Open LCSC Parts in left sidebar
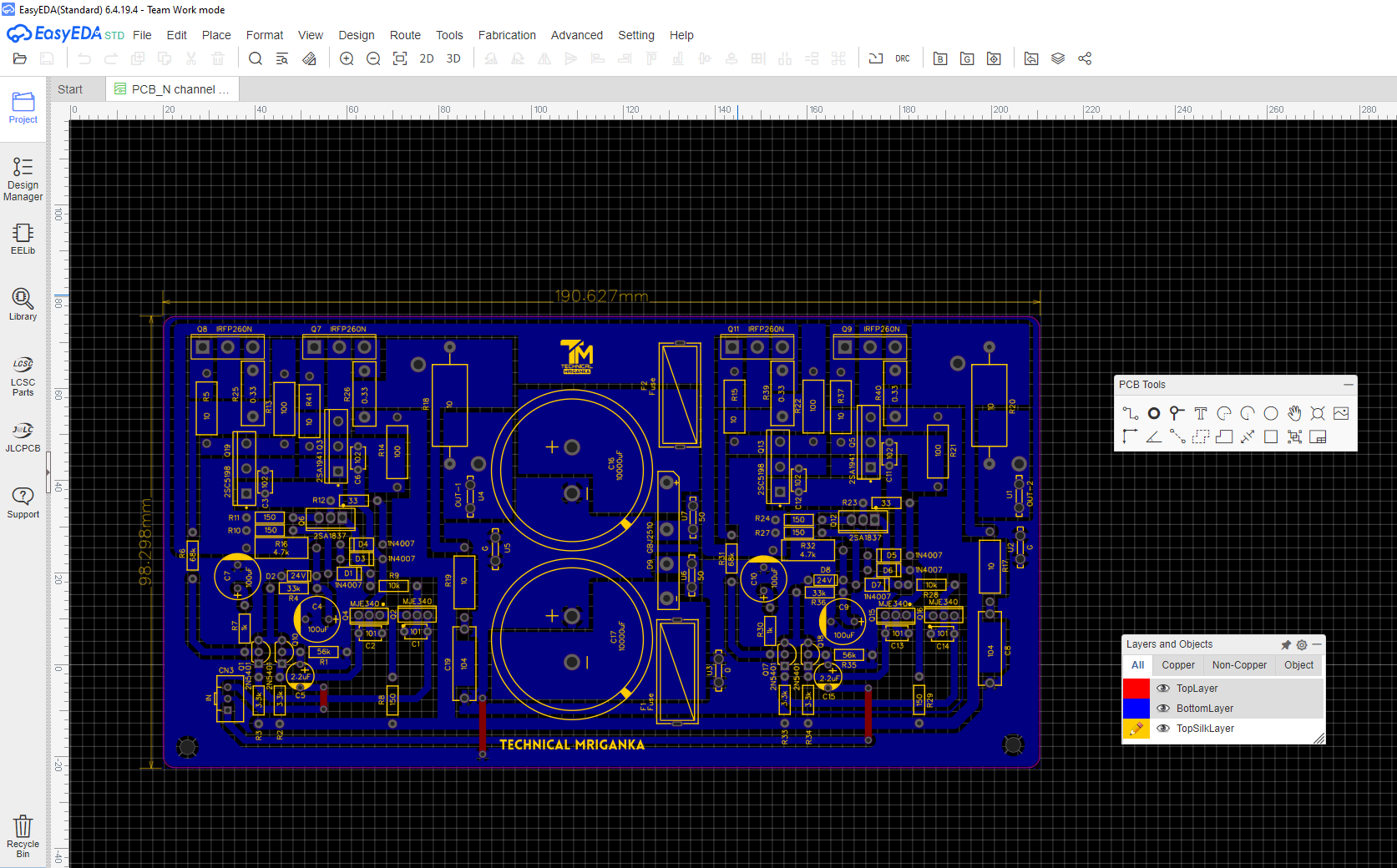Image resolution: width=1397 pixels, height=868 pixels. pos(23,376)
